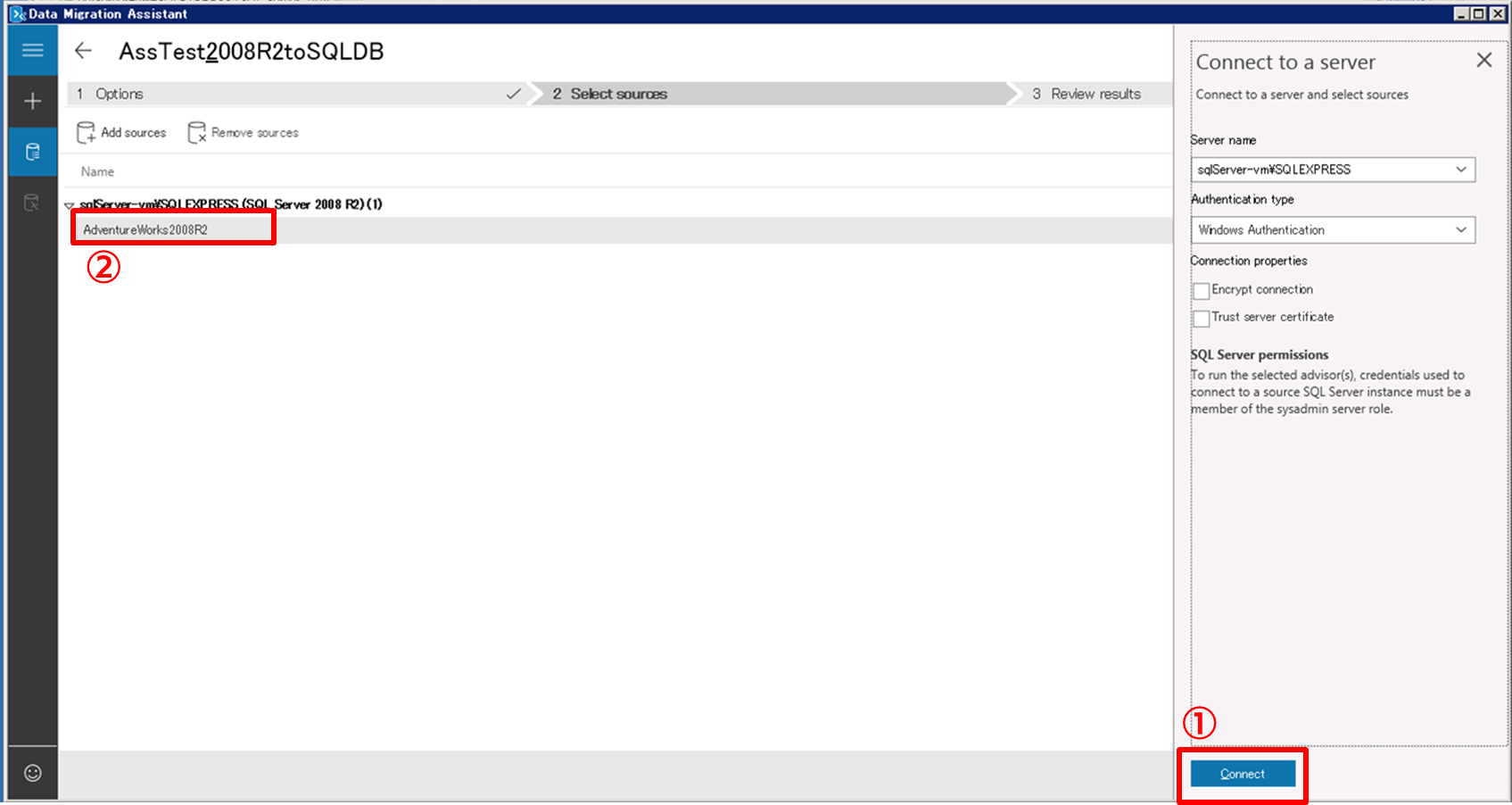Click the Remove sources icon
Image resolution: width=1512 pixels, height=805 pixels.
[197, 133]
